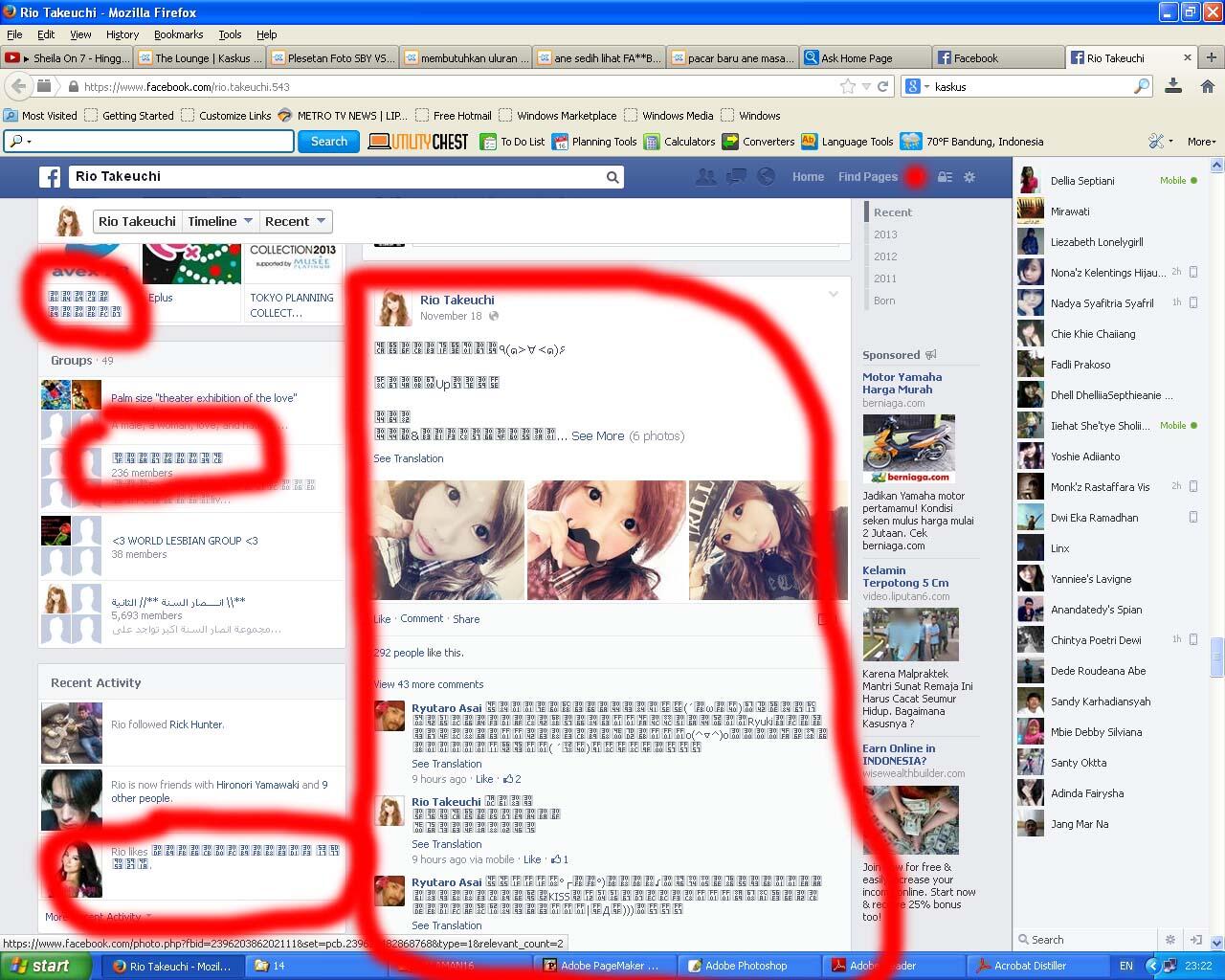The width and height of the screenshot is (1225, 980).
Task: Go to Firefox Home page icon
Action: pos(1208,86)
